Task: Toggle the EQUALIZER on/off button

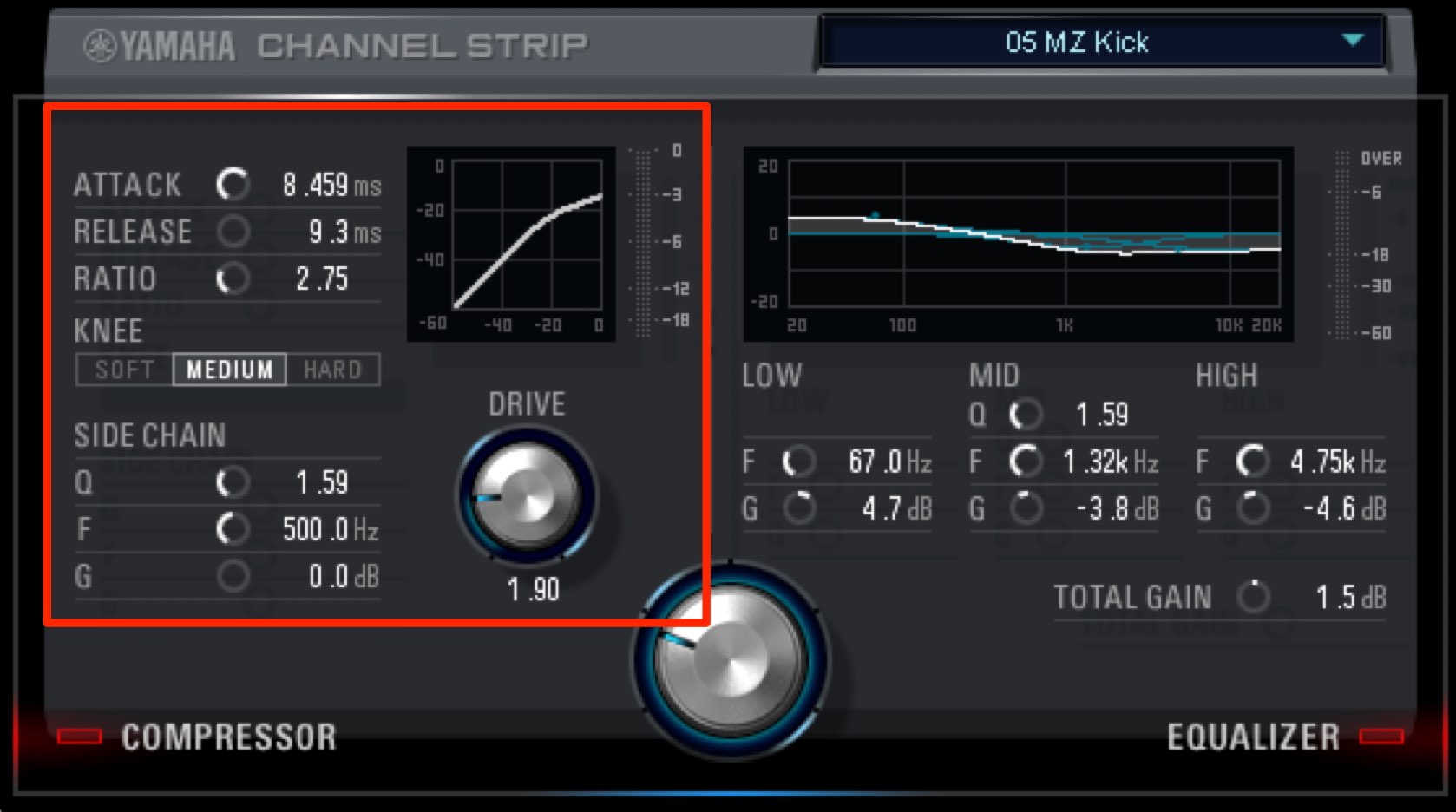Action: click(1381, 737)
